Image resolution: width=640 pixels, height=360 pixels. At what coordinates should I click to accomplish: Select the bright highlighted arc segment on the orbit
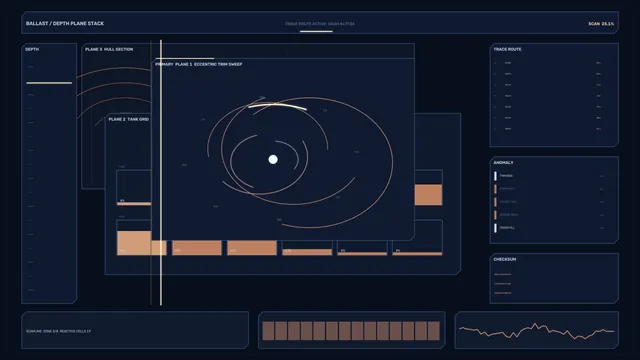click(278, 106)
